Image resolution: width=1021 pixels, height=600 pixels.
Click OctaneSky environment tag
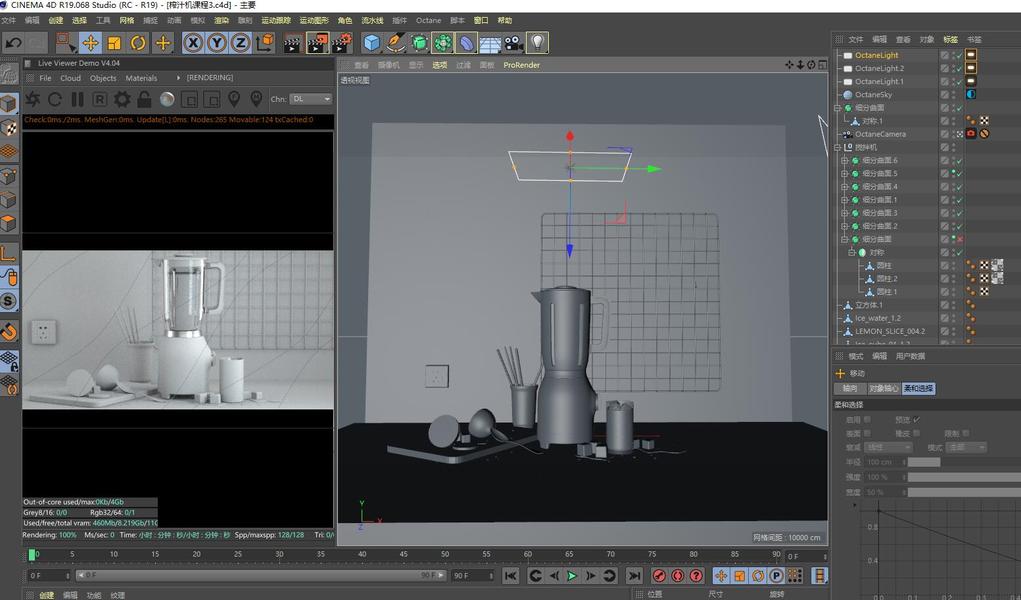971,94
